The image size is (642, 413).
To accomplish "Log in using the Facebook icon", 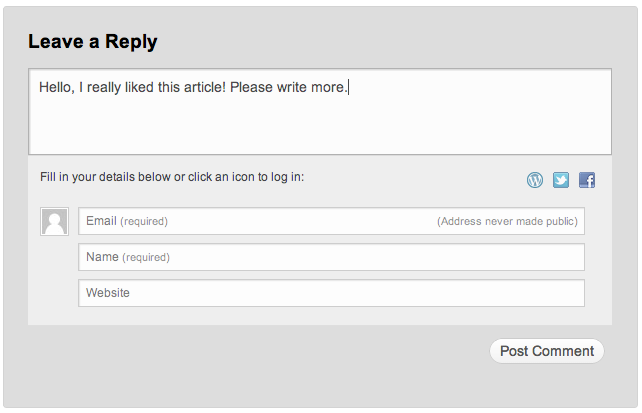I will coord(587,180).
